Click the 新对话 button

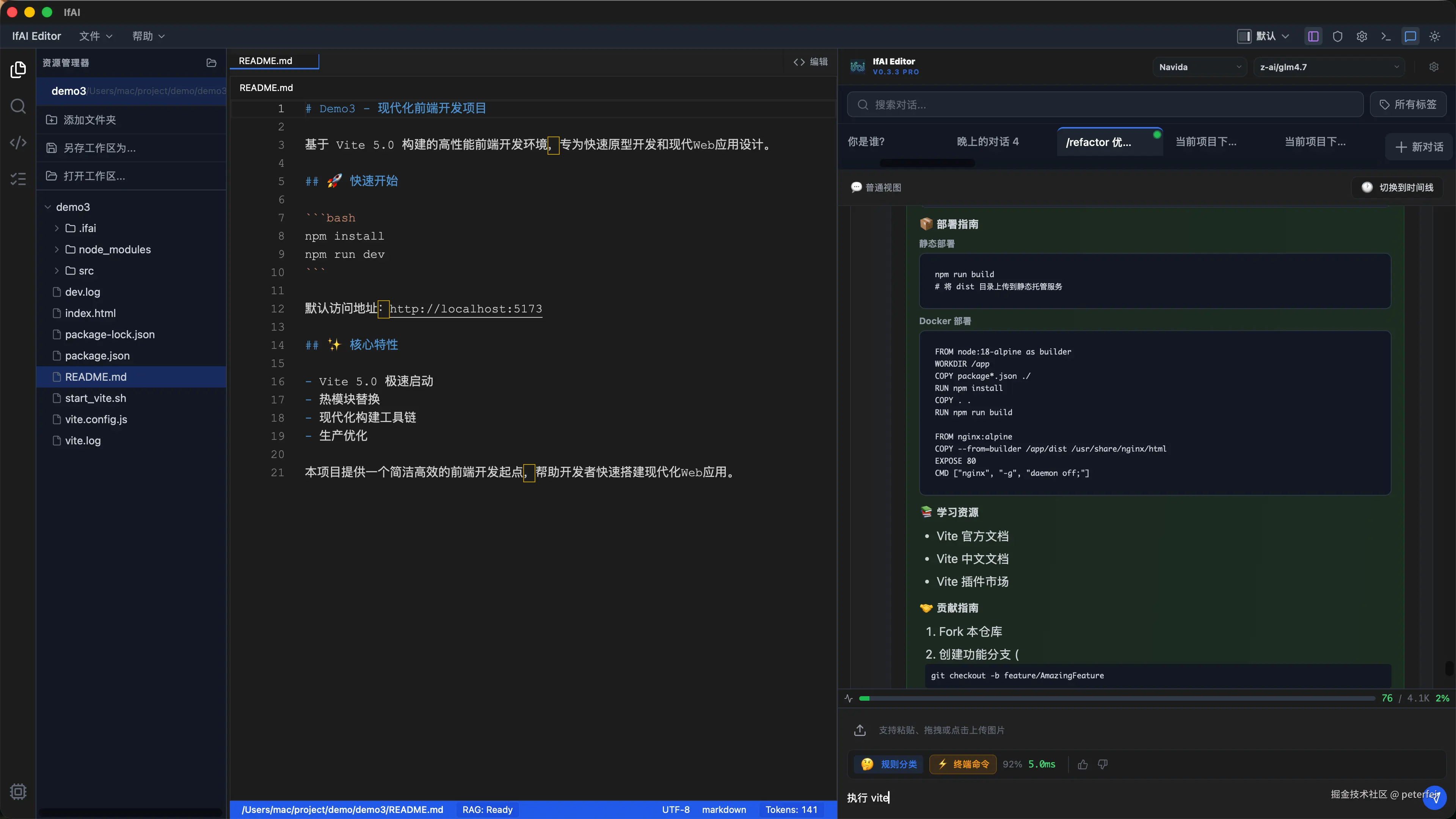(x=1419, y=147)
